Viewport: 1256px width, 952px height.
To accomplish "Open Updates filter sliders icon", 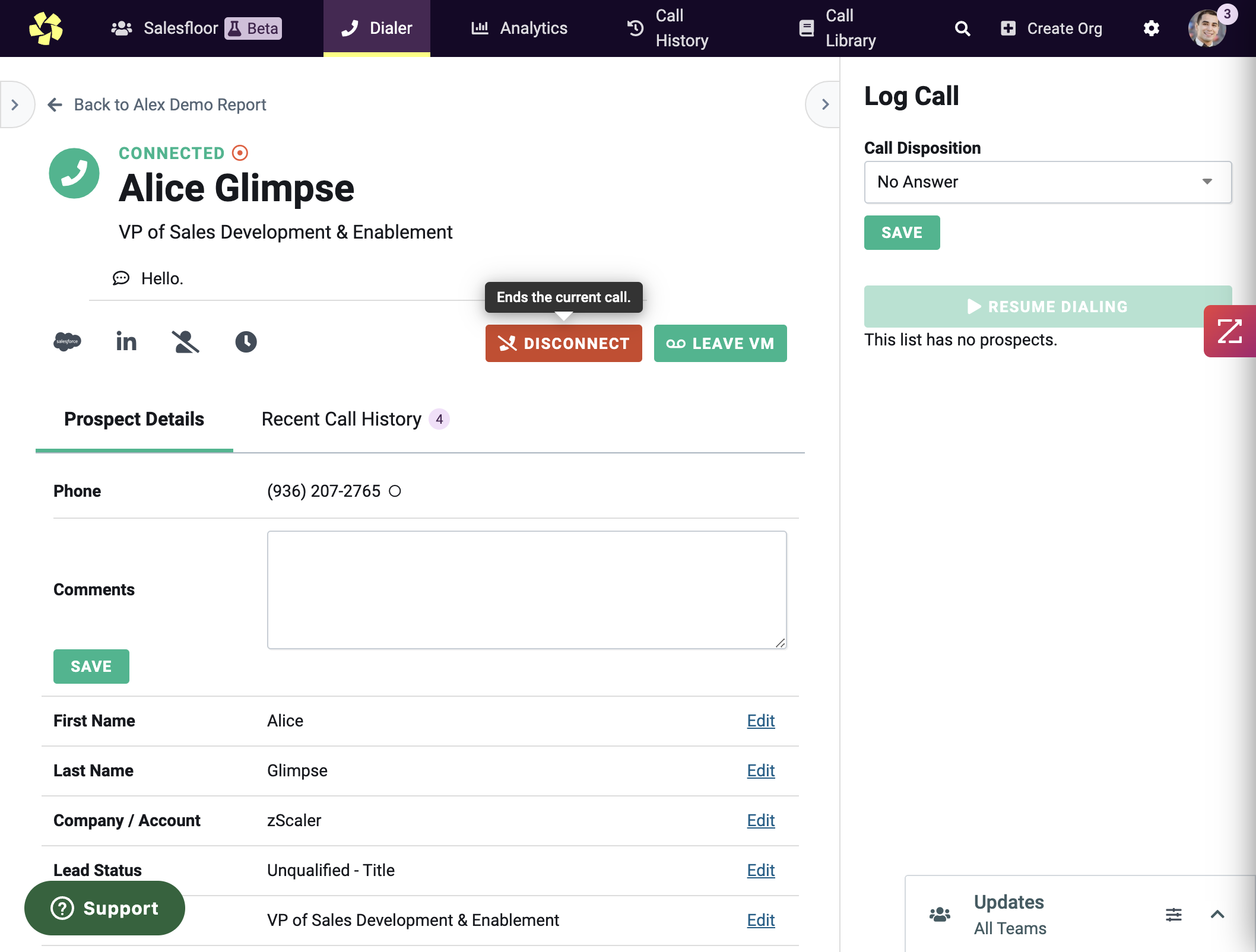I will pyautogui.click(x=1173, y=915).
